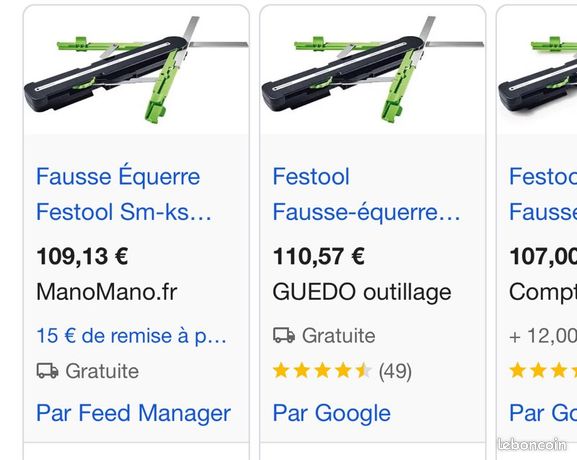Select the ManoMano.fr seller name

coord(107,292)
